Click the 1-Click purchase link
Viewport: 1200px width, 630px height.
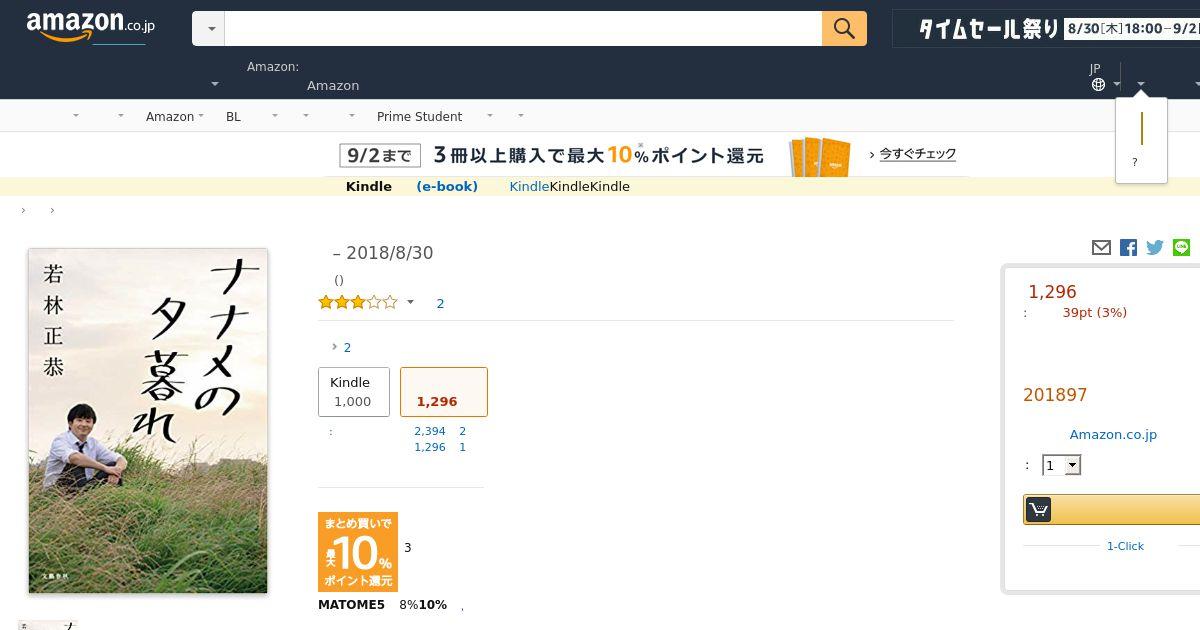click(x=1124, y=546)
